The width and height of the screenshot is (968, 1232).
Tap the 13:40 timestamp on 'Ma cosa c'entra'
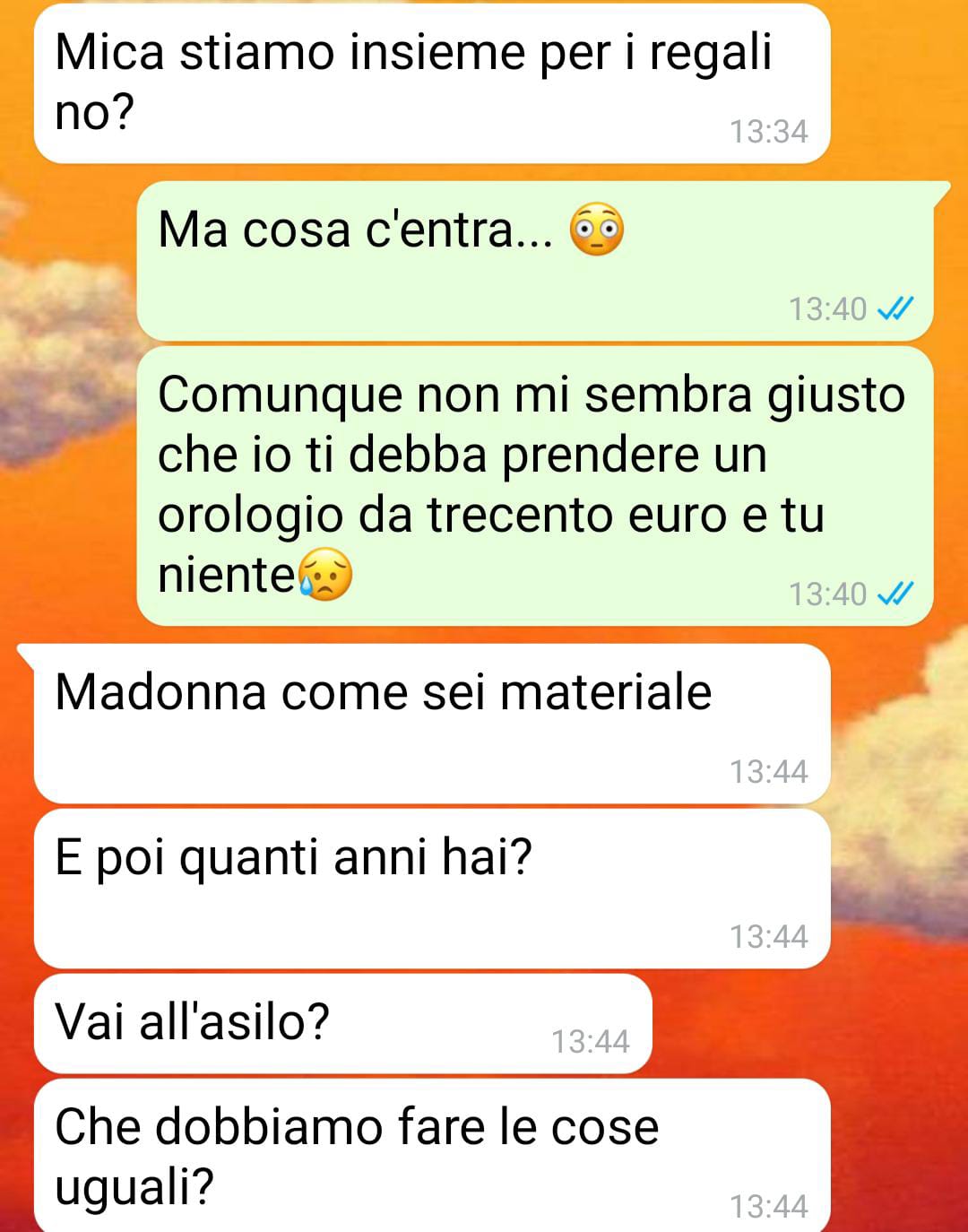tap(828, 309)
